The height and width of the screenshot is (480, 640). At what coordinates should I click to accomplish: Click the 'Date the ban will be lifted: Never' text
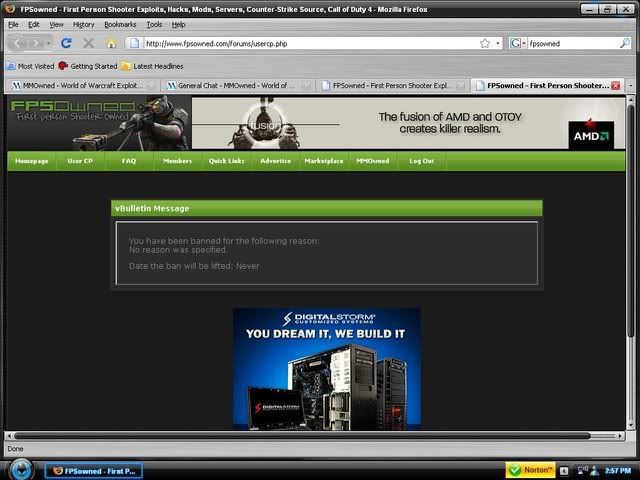(x=194, y=266)
